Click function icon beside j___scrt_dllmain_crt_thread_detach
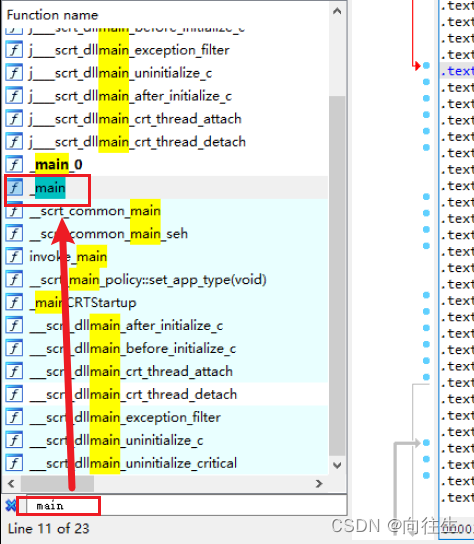The image size is (474, 544). pyautogui.click(x=14, y=142)
